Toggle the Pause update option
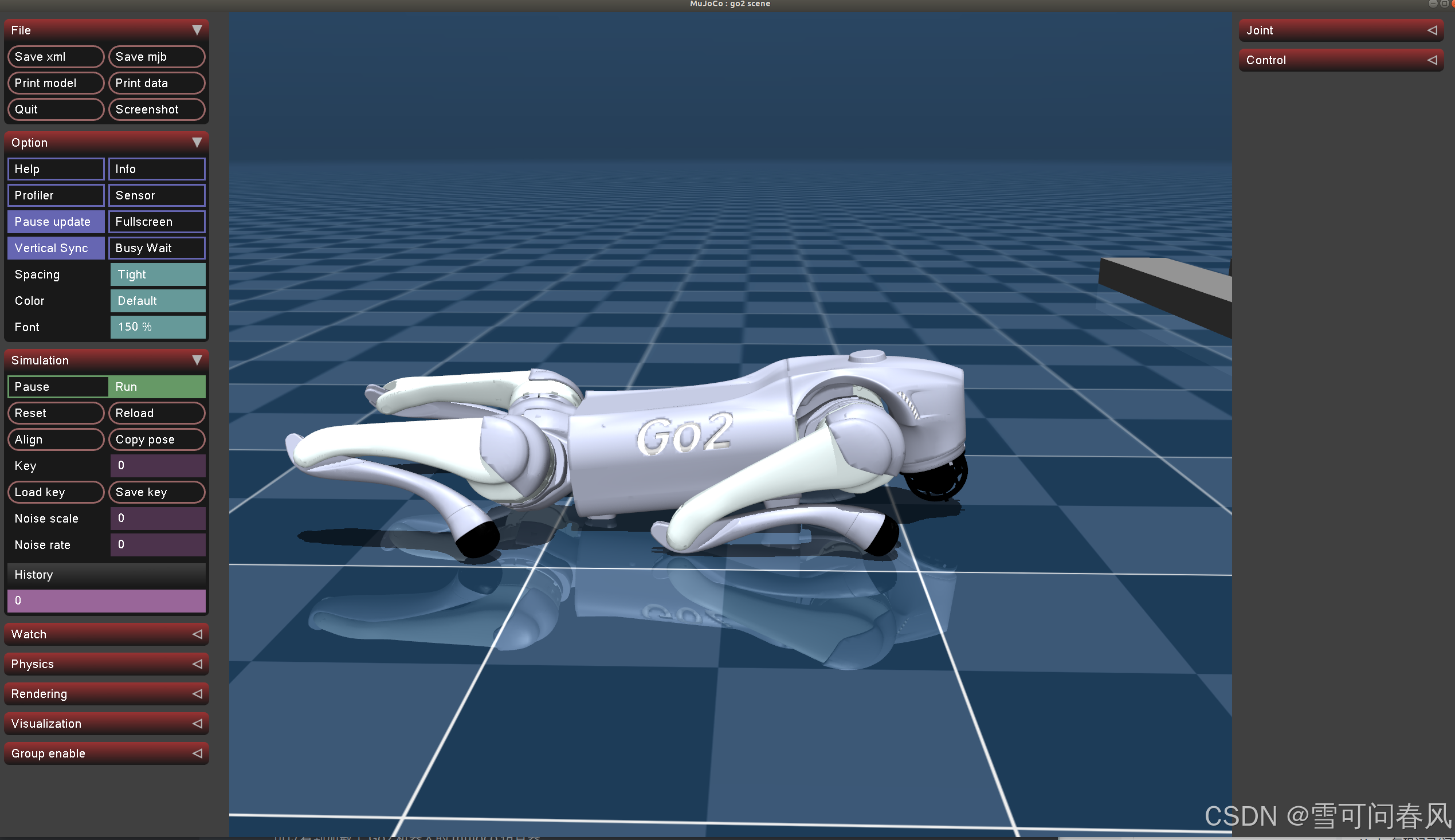 click(56, 222)
